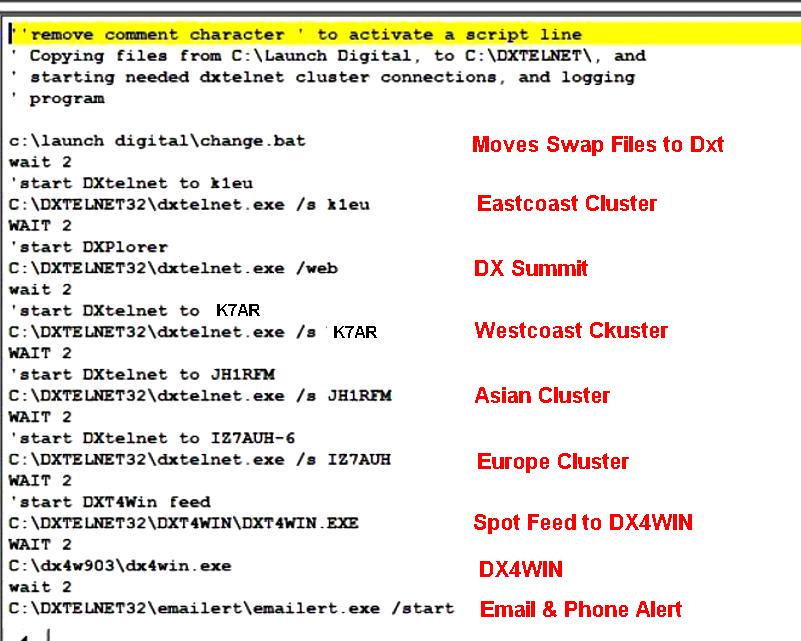Screen dimensions: 801x641
Task: Click the dxtelnet.exe /s K7AR command line
Action: (x=193, y=332)
